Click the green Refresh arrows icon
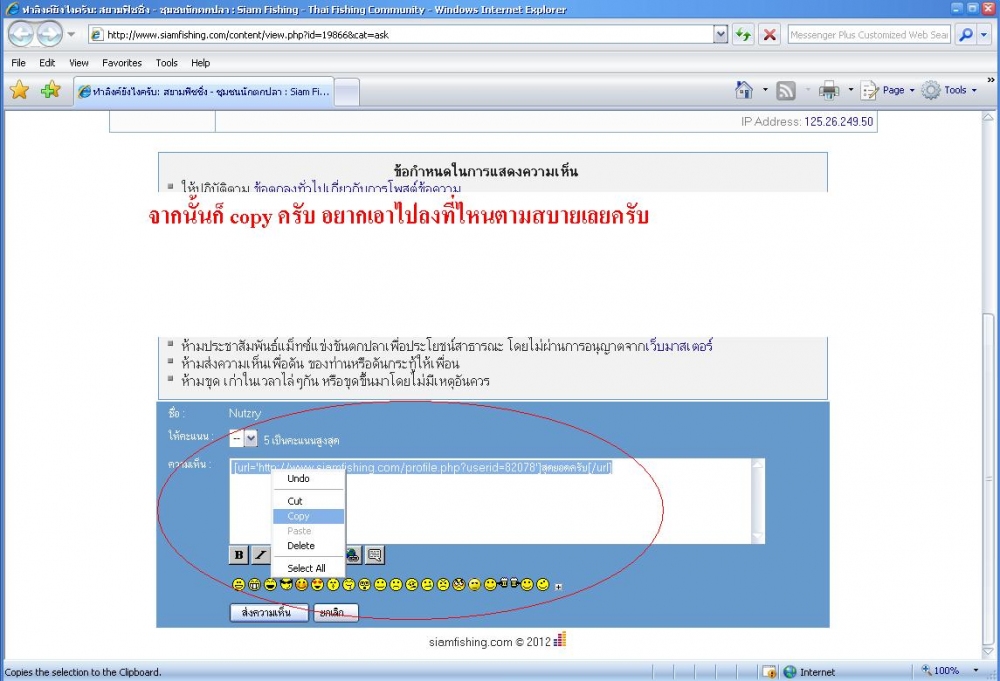The width and height of the screenshot is (1000, 681). coord(744,34)
